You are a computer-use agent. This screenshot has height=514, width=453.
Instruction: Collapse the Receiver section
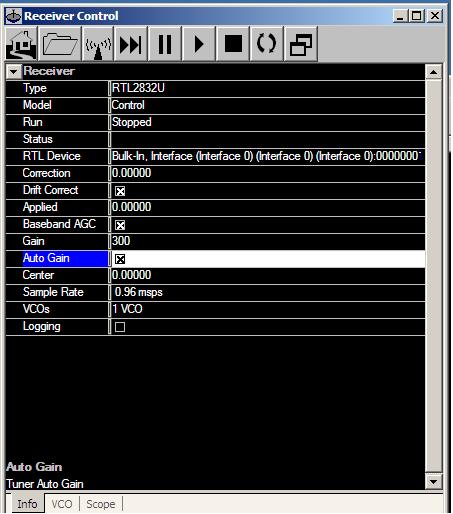tap(13, 71)
